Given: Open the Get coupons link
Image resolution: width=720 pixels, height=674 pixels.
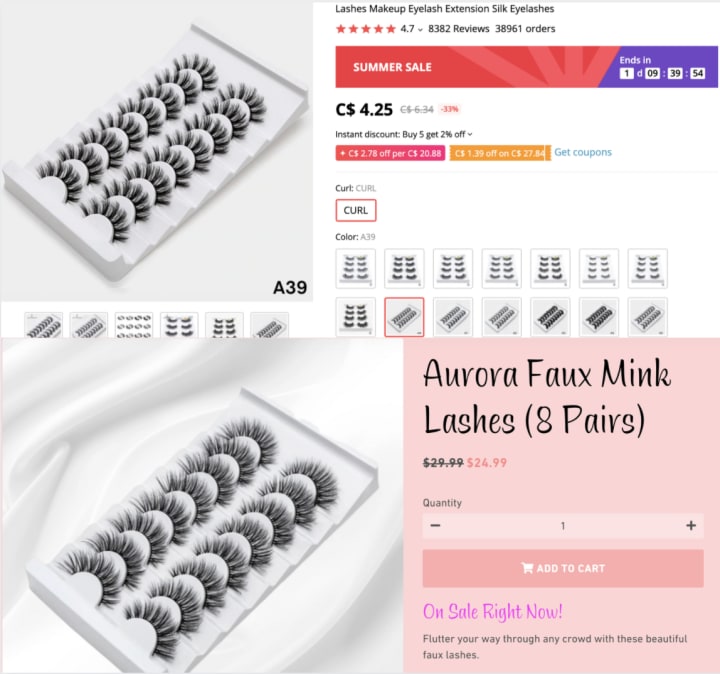Looking at the screenshot, I should click(x=583, y=152).
